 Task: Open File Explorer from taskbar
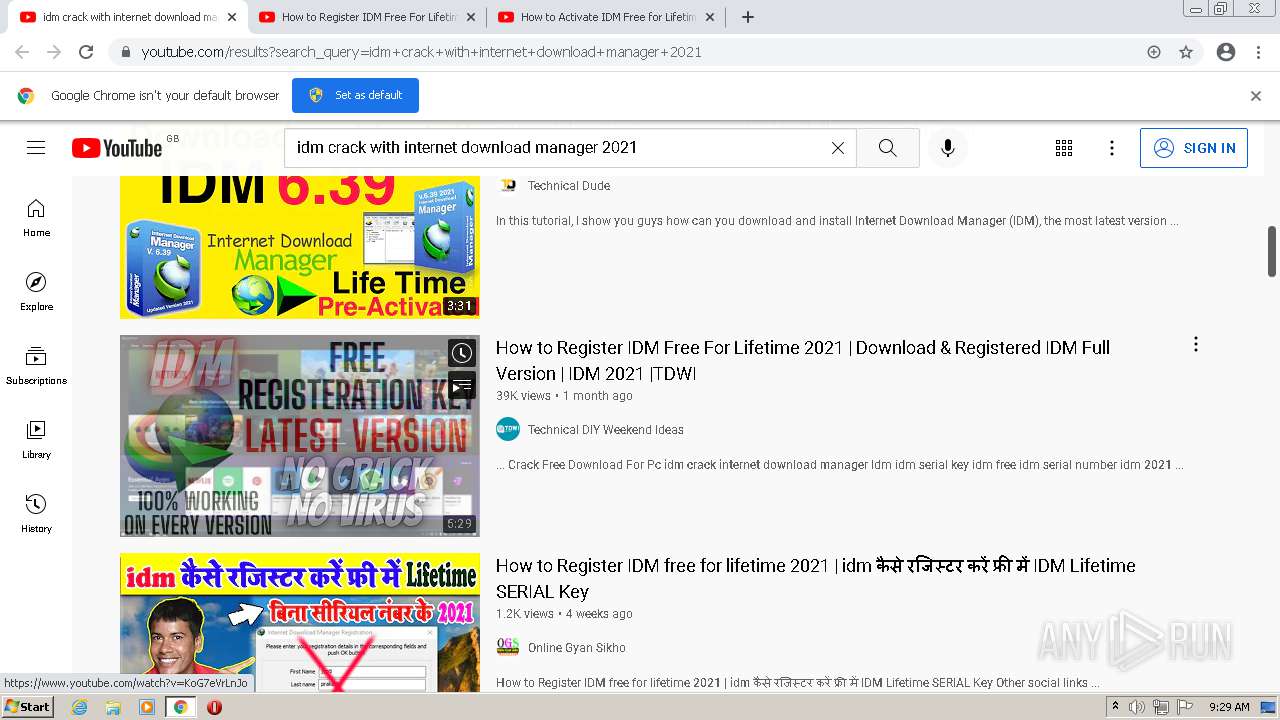click(x=113, y=707)
